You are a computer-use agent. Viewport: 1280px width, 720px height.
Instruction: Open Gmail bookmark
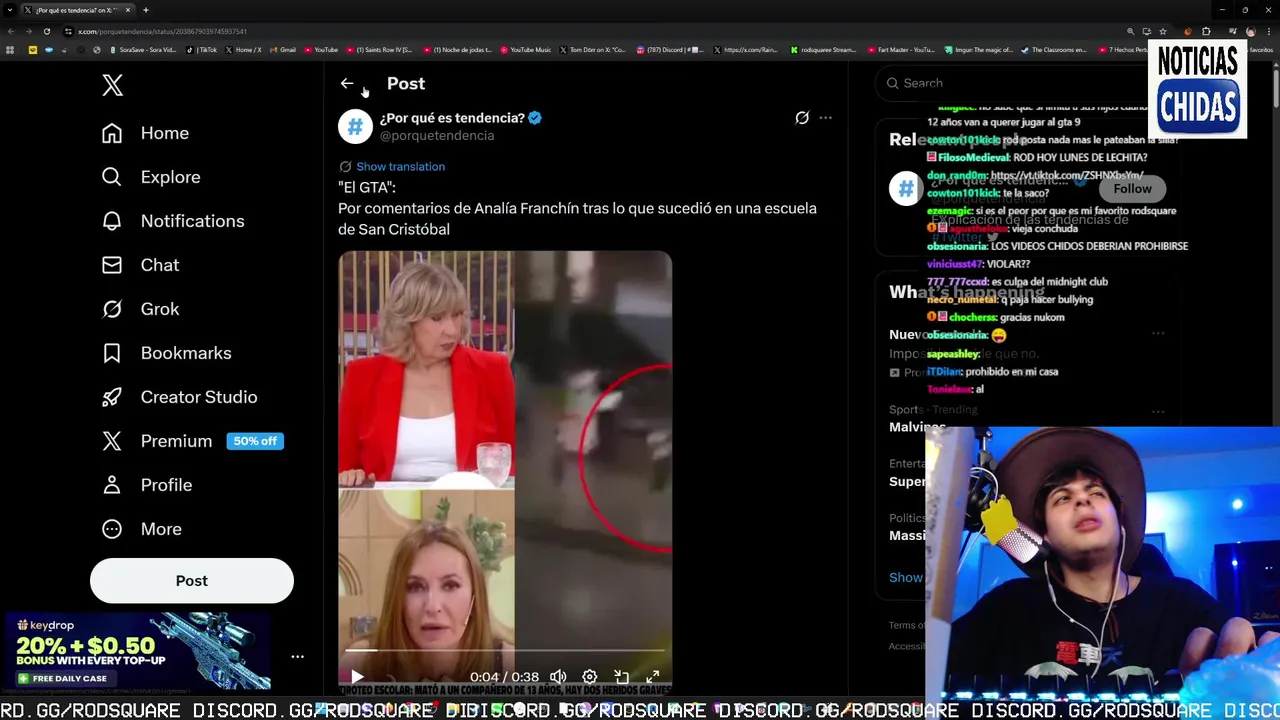pos(284,49)
